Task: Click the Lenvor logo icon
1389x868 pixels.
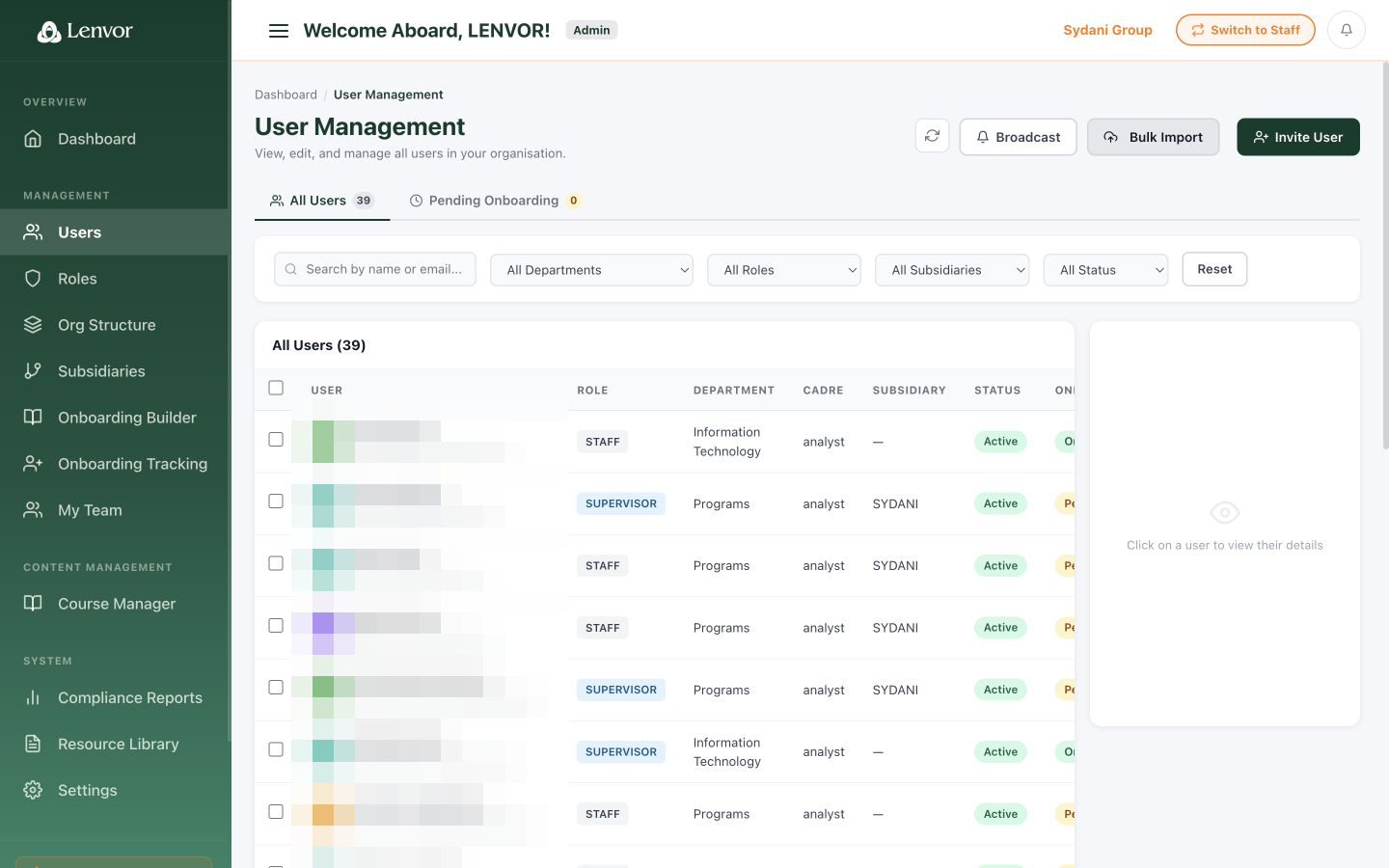Action: [49, 32]
